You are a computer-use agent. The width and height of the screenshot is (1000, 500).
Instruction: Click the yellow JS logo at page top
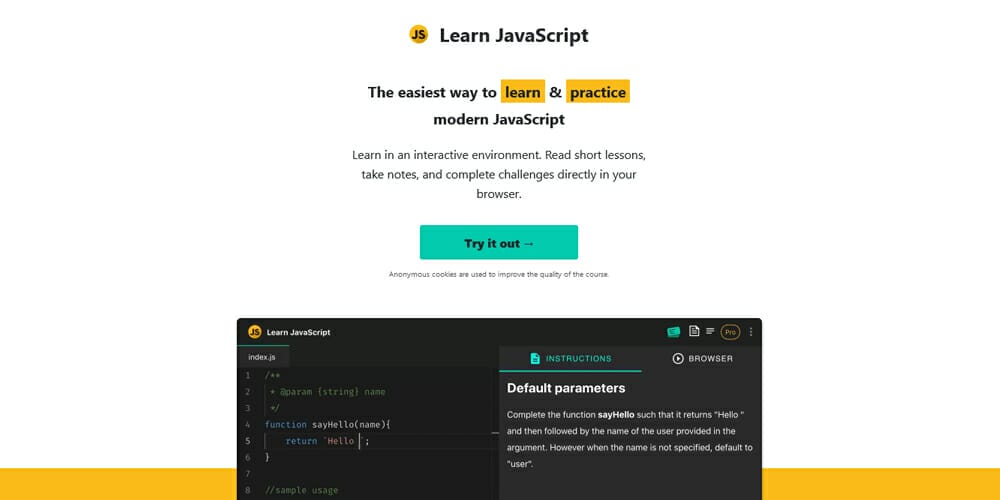click(418, 34)
